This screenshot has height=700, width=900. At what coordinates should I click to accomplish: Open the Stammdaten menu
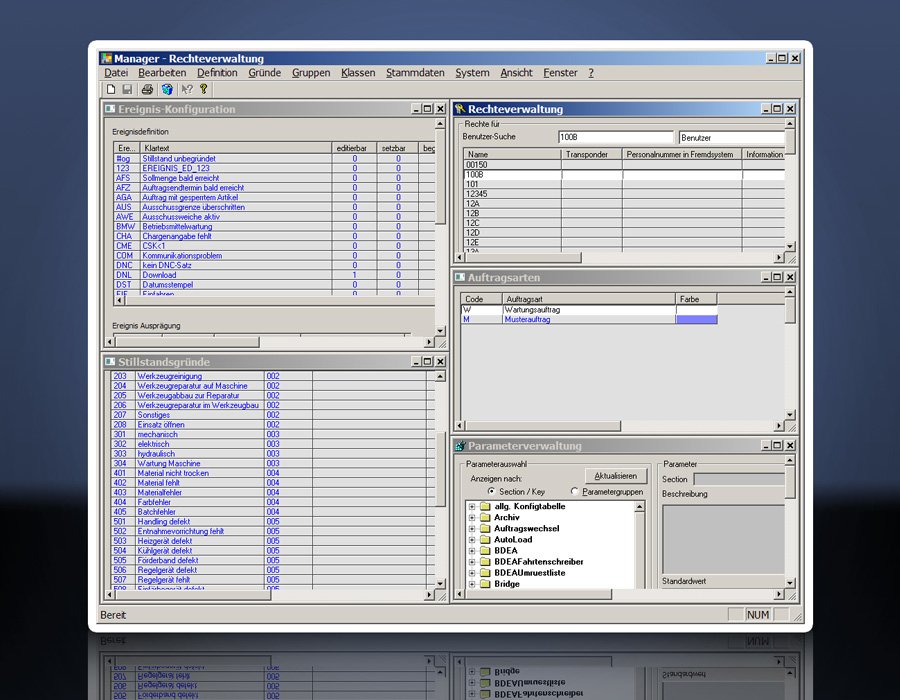[x=415, y=73]
